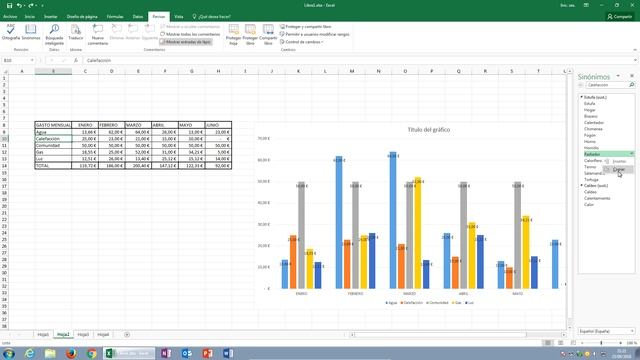Toggle Mostrar todos los comentarios

point(190,34)
